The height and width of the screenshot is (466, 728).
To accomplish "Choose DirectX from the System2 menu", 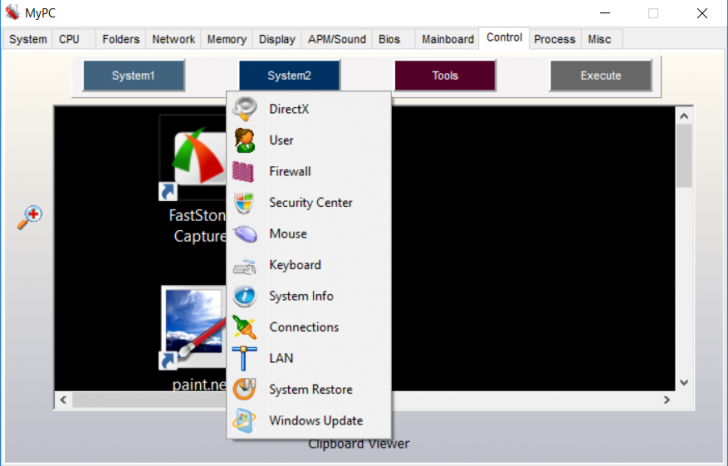I will point(309,109).
